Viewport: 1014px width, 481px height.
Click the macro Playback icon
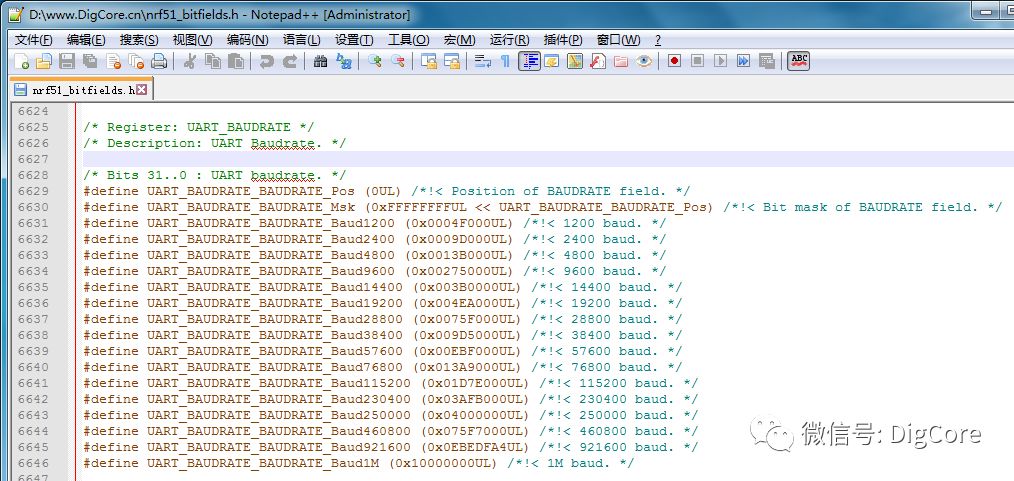coord(720,61)
